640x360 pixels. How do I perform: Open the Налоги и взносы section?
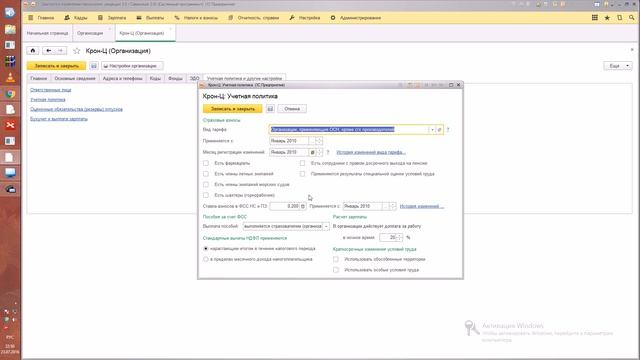tap(196, 18)
